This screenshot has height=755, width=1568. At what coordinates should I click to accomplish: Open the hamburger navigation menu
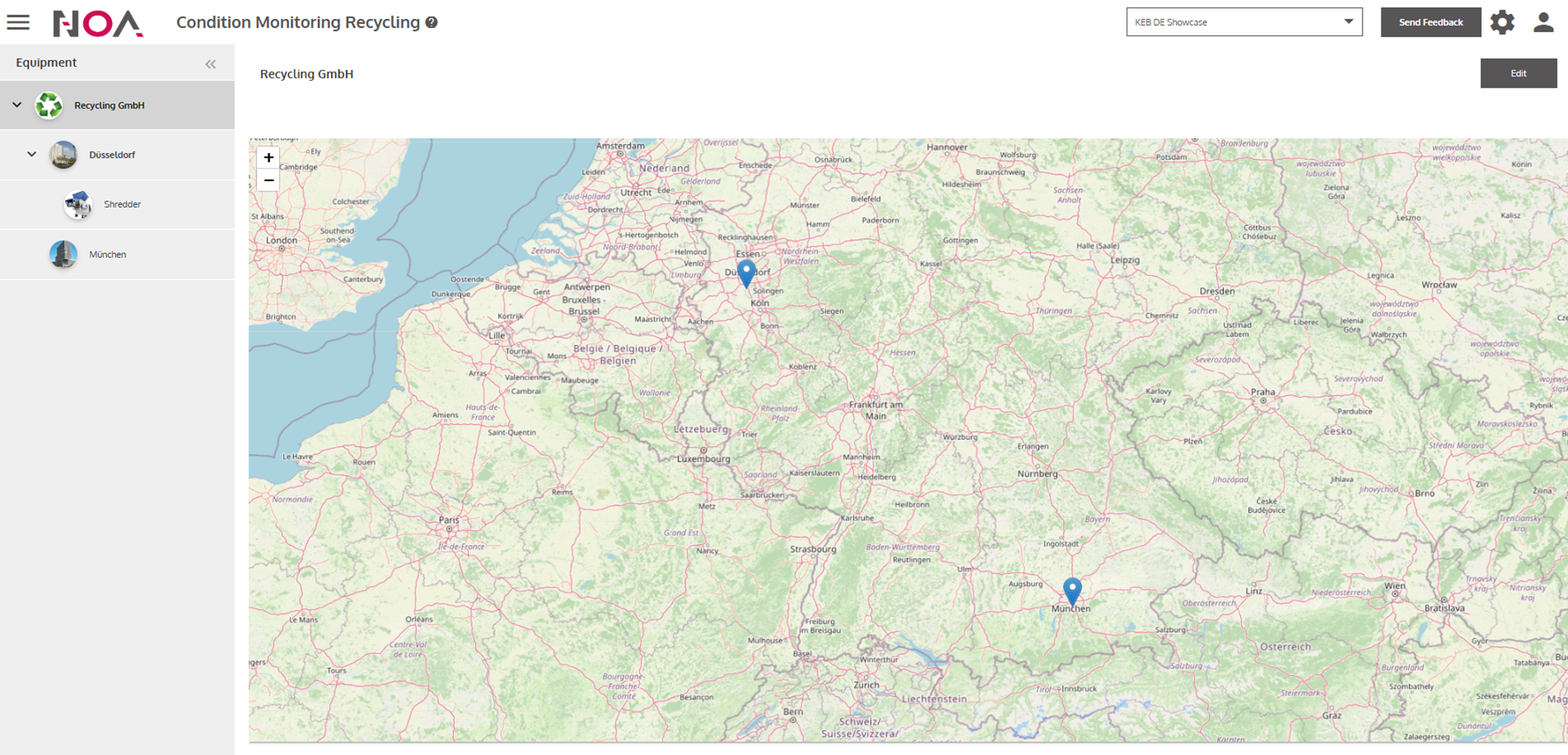coord(18,23)
